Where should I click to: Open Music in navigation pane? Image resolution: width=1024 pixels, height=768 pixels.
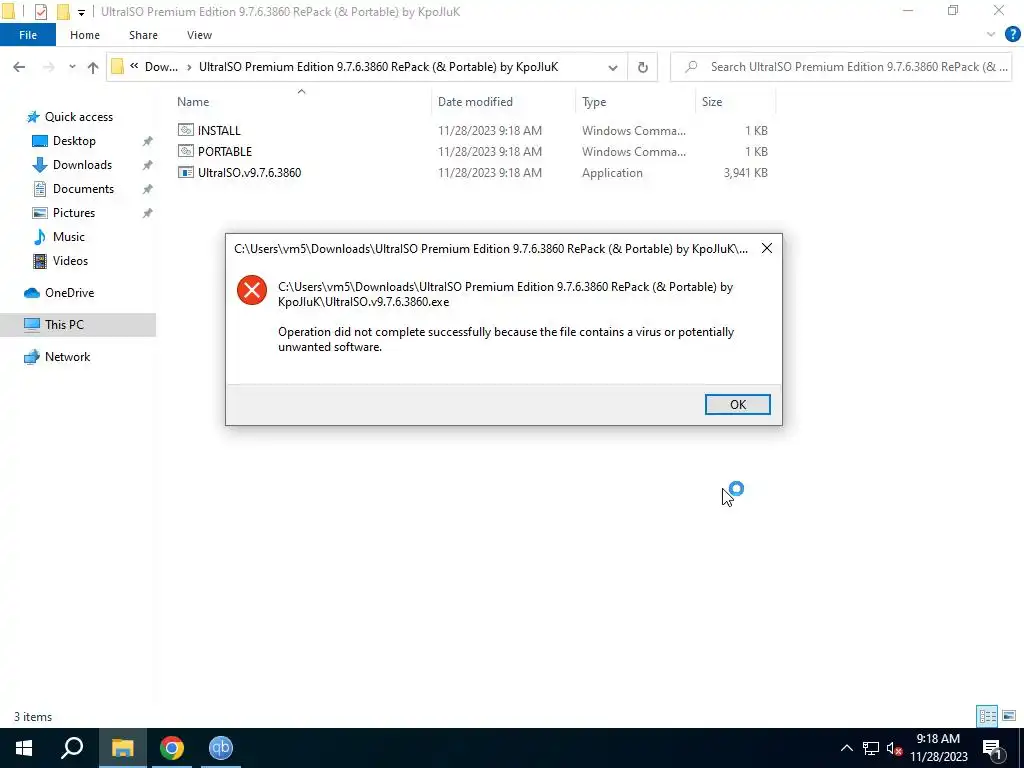click(69, 237)
